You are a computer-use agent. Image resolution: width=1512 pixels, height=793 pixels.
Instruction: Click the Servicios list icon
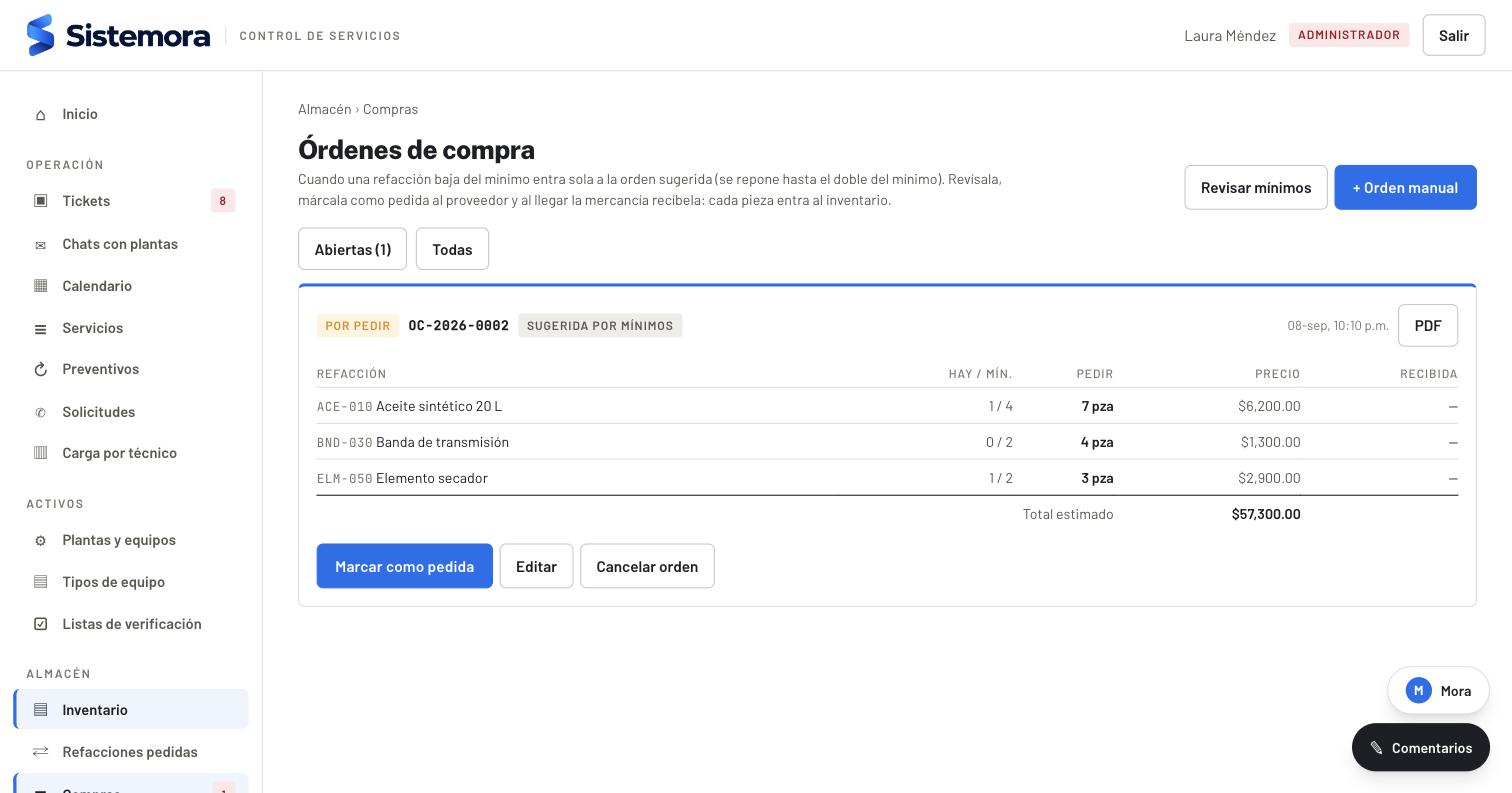point(41,329)
